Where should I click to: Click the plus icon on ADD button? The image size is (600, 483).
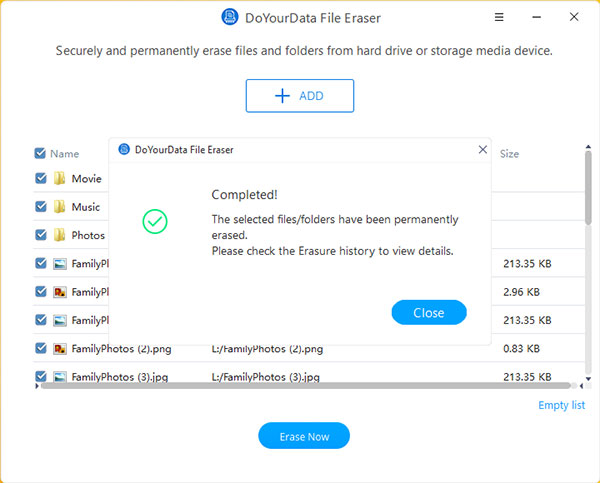coord(282,96)
